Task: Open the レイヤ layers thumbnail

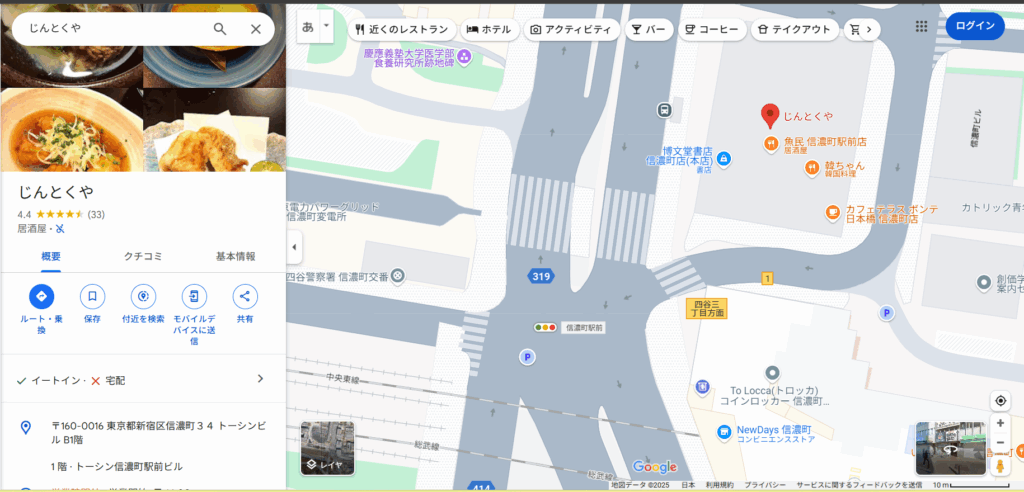Action: [x=328, y=448]
